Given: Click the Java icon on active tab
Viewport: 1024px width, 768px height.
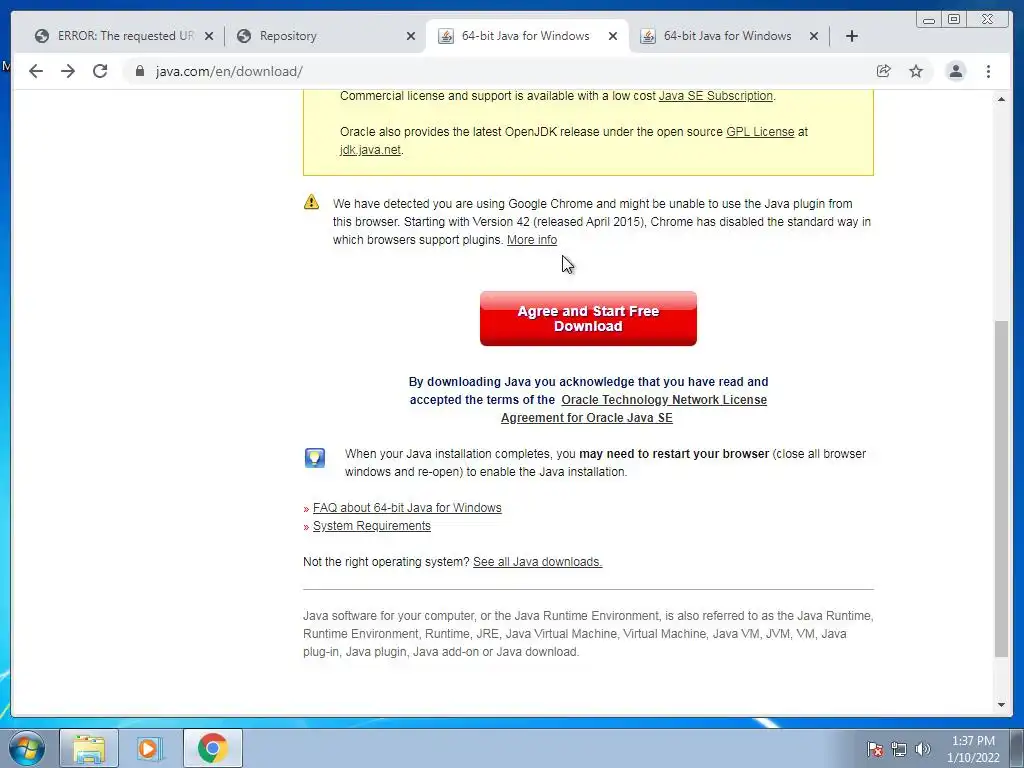Looking at the screenshot, I should (x=445, y=36).
